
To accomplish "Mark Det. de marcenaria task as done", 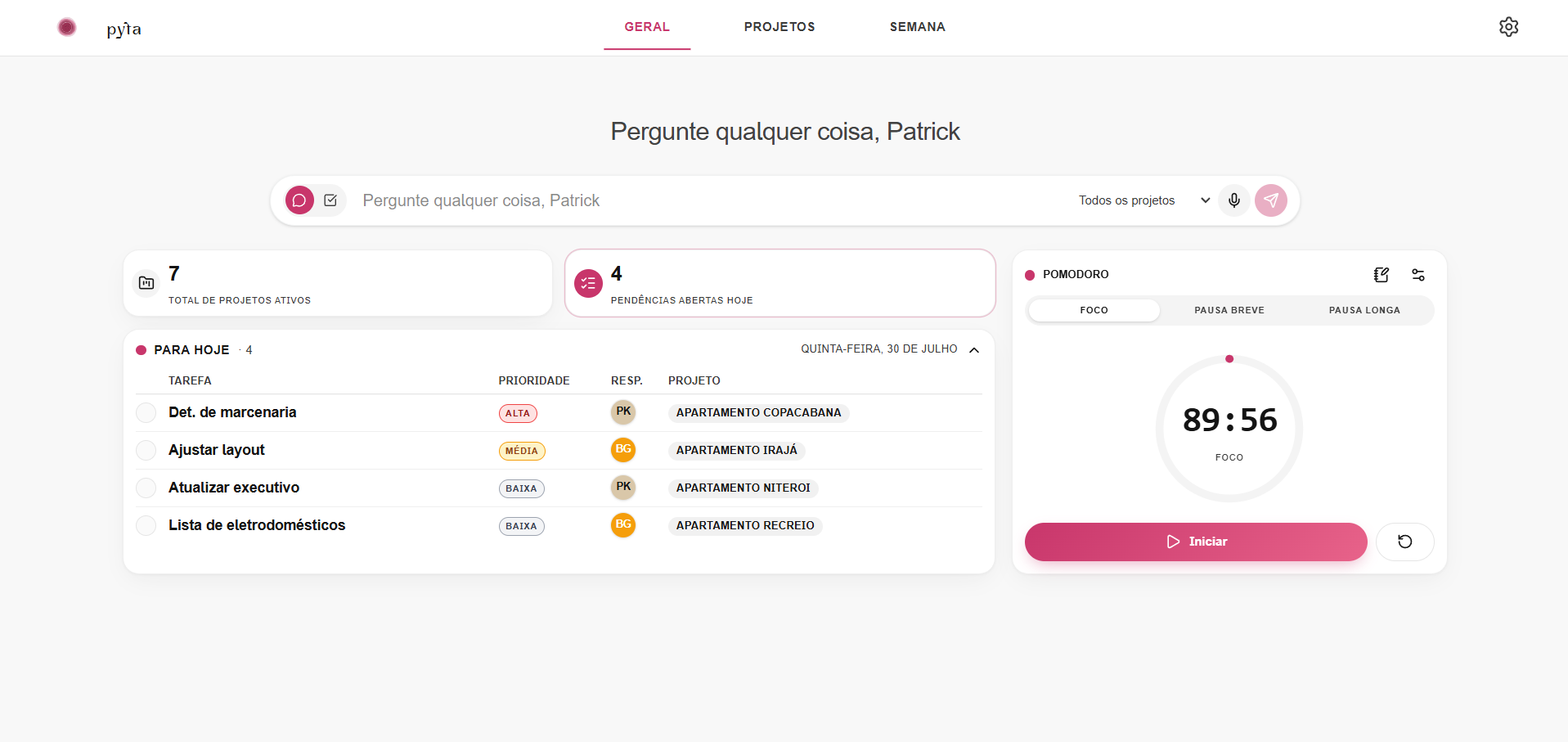I will [x=146, y=412].
